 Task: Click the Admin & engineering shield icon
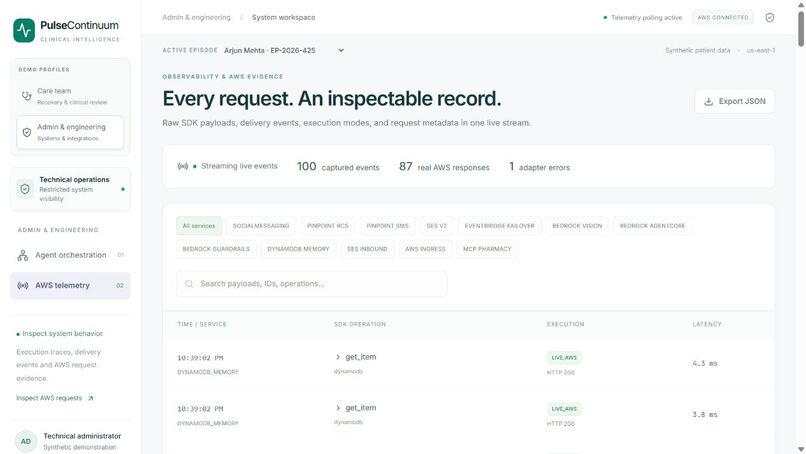click(x=27, y=132)
